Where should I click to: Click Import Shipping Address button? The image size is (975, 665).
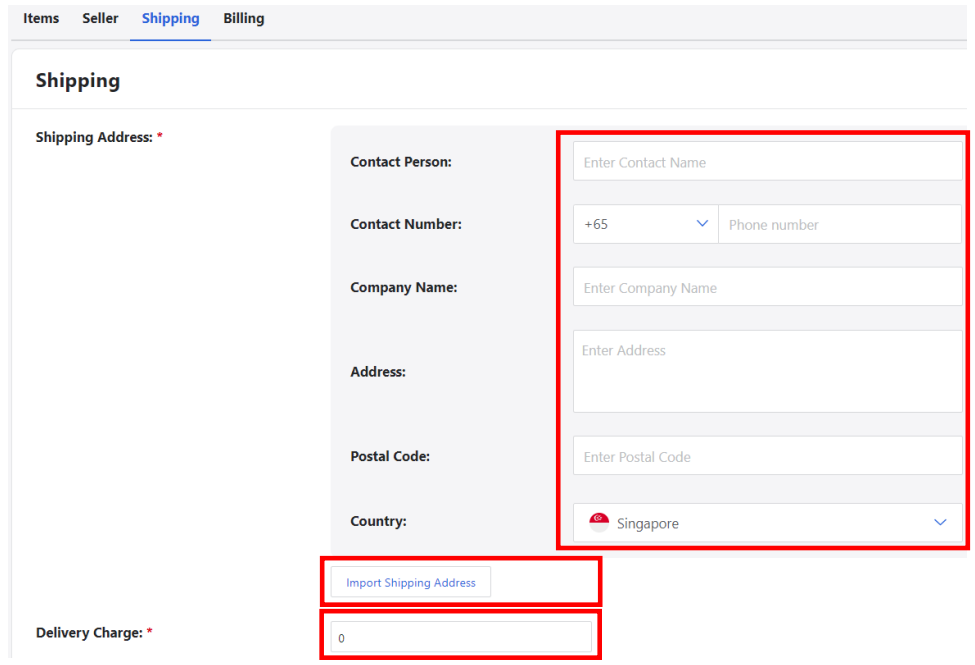click(x=410, y=582)
